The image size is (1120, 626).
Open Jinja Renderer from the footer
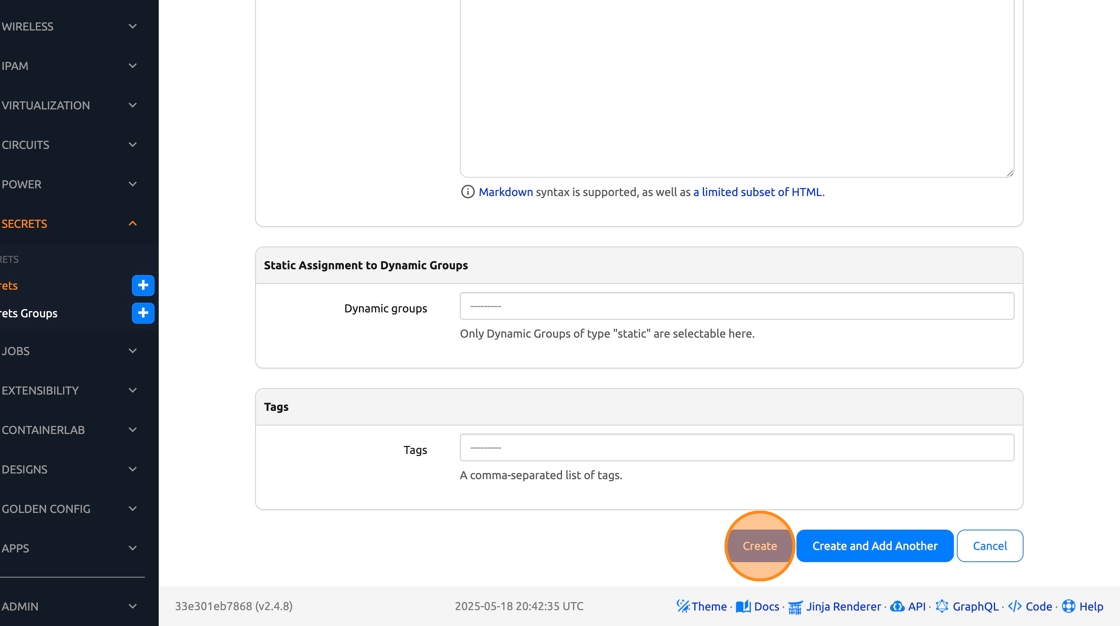click(835, 606)
